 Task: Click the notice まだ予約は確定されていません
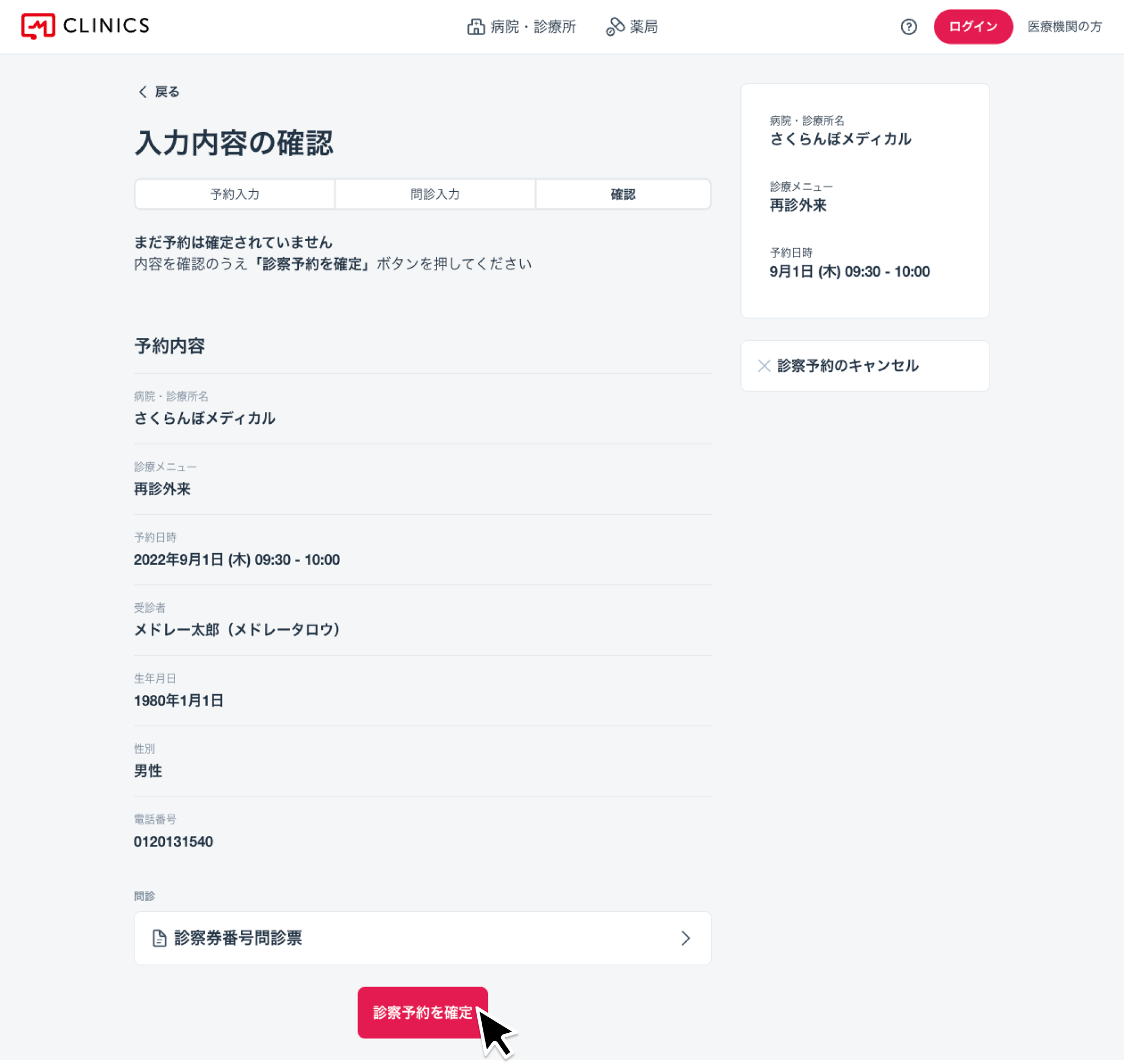pos(233,243)
